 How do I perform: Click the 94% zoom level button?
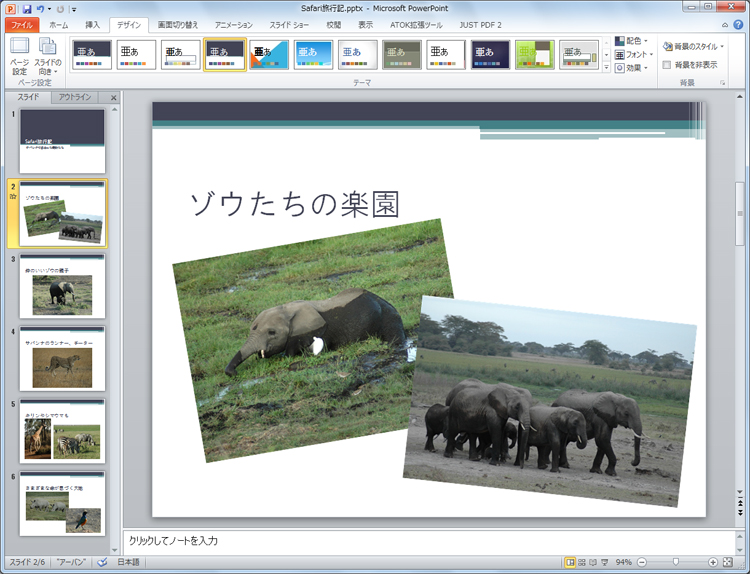[x=624, y=562]
